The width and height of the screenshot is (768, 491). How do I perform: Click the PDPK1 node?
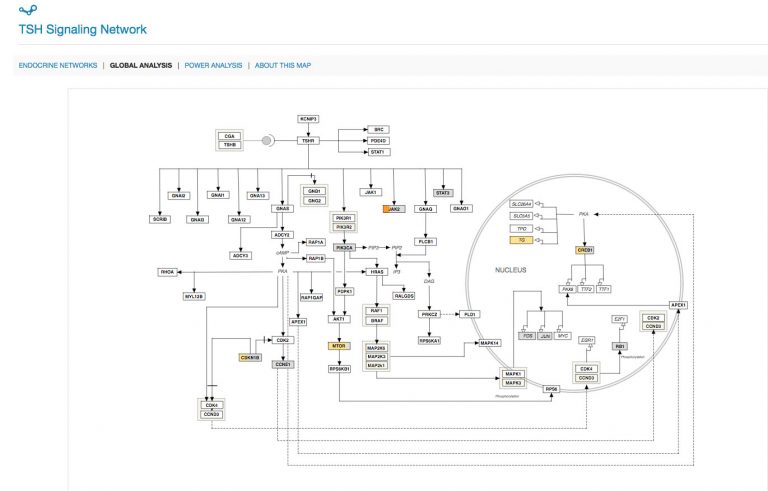tap(344, 292)
